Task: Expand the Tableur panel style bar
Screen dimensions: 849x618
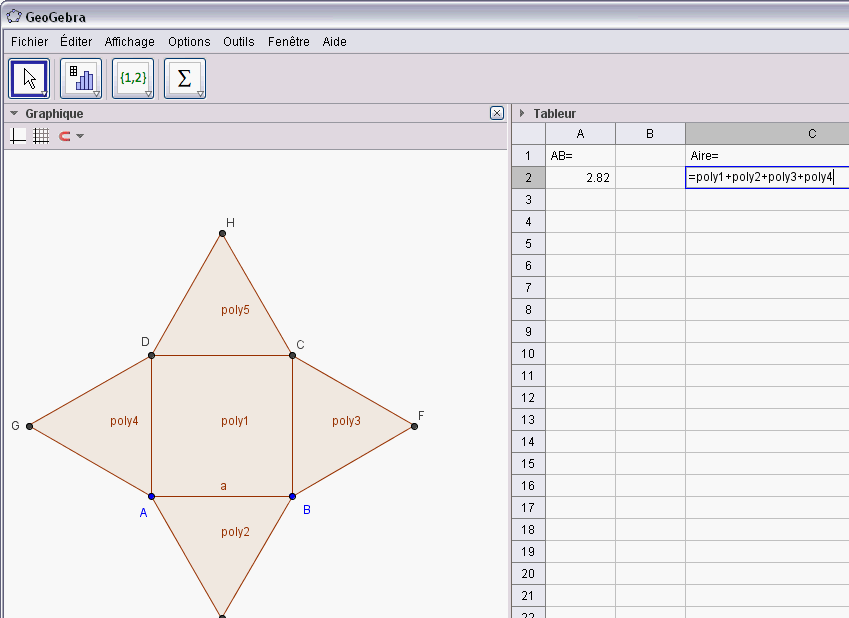Action: click(522, 114)
